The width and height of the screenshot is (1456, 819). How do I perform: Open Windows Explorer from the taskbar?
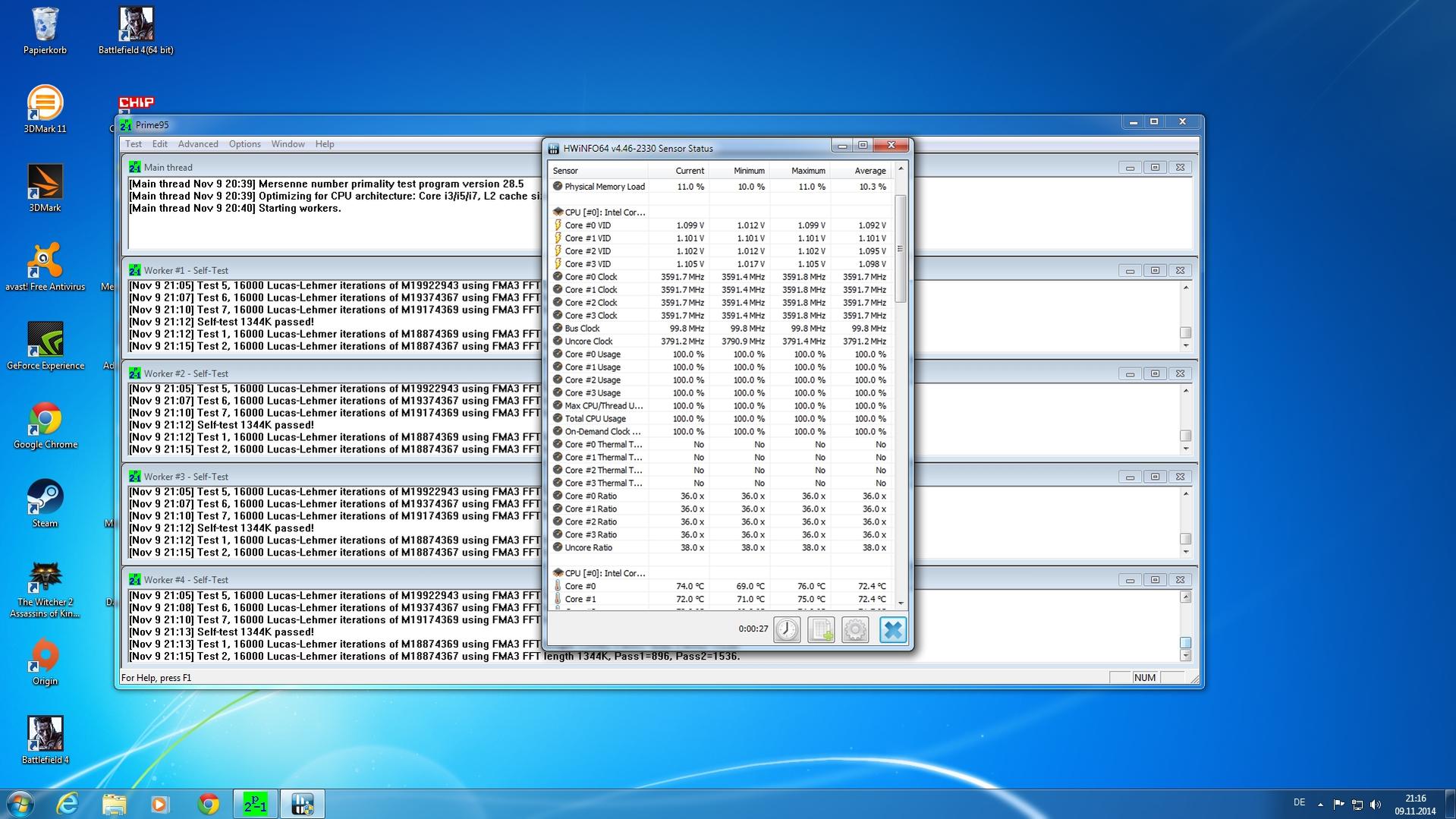[114, 804]
